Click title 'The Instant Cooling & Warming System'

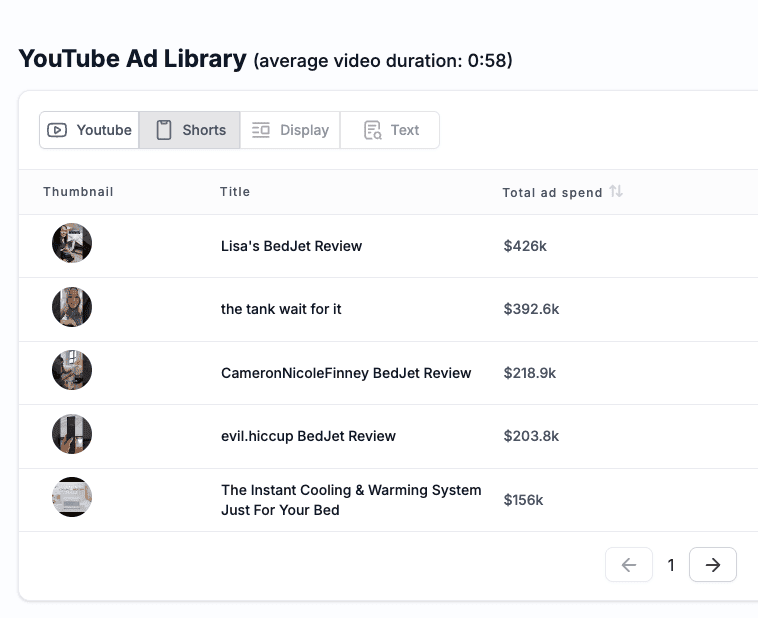[351, 500]
